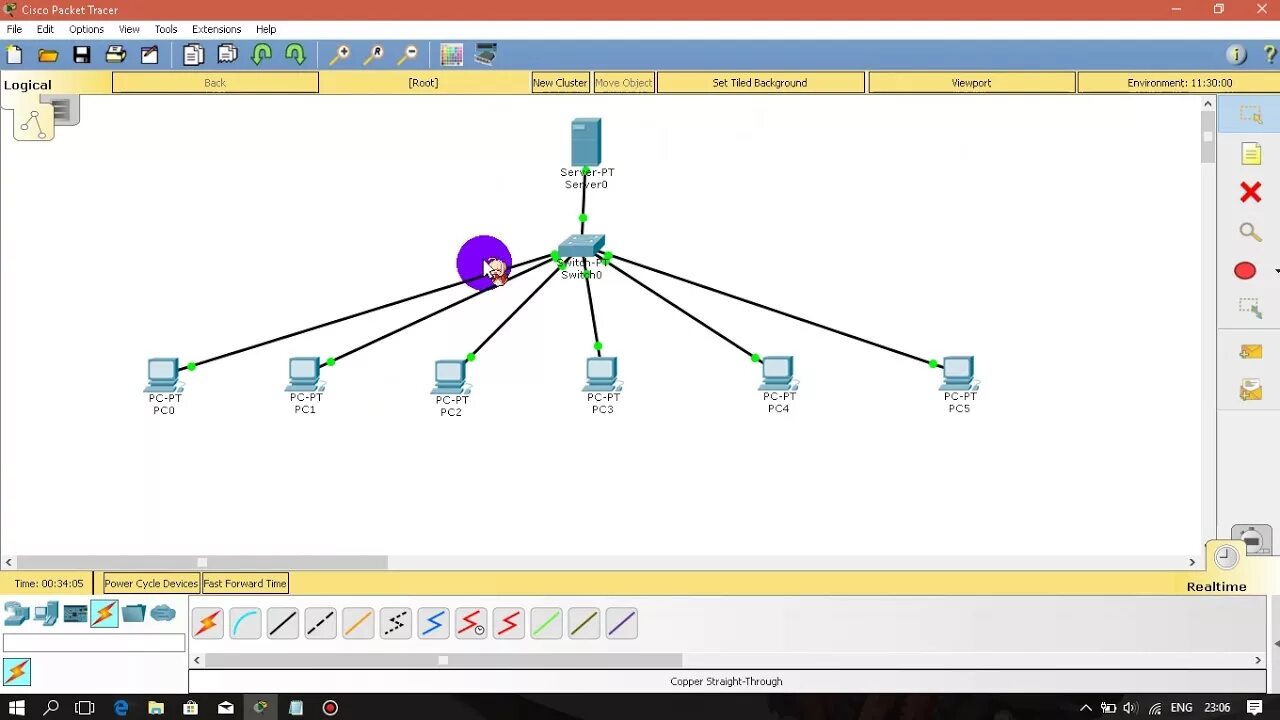The height and width of the screenshot is (720, 1280).
Task: Open the shape tool dropdown arrow
Action: [1276, 271]
